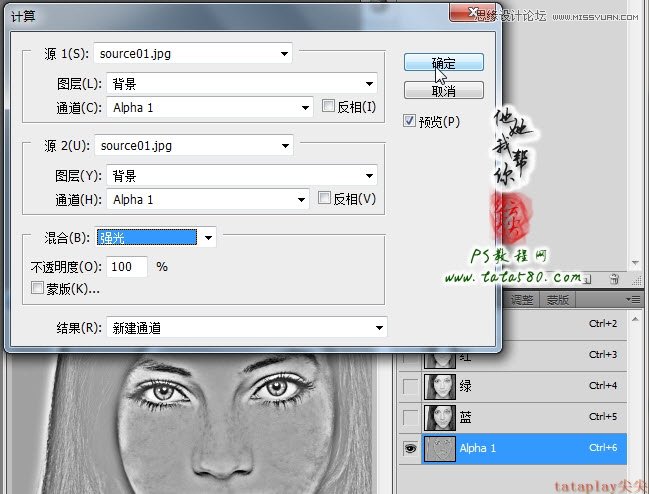Screen dimensions: 649x494
Task: Select the 绿 channel name
Action: [x=465, y=386]
